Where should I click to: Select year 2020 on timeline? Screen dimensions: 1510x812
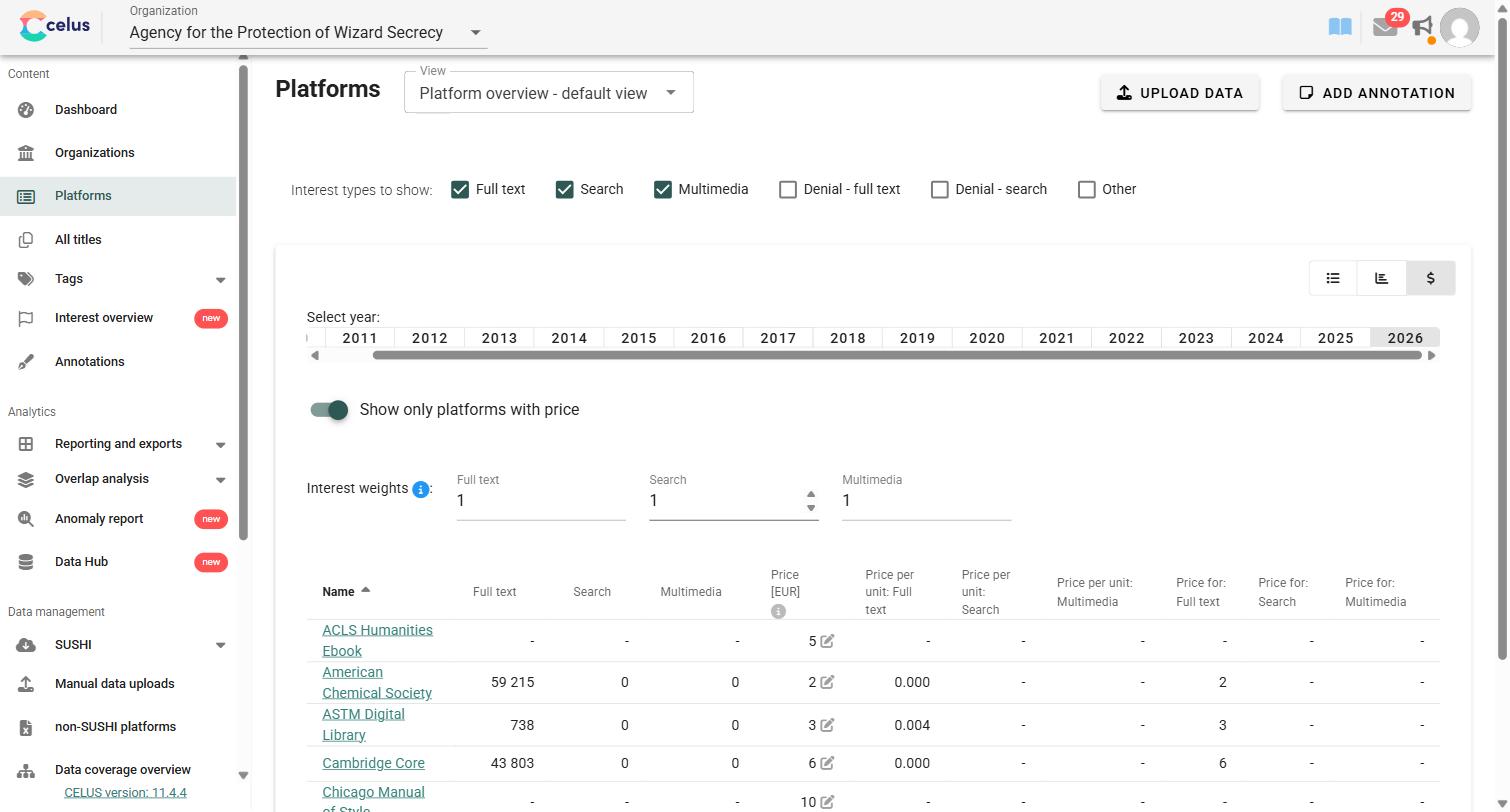987,338
